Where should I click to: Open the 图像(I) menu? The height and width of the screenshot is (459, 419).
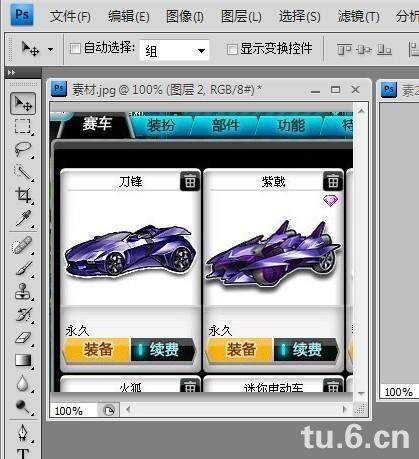[x=185, y=16]
